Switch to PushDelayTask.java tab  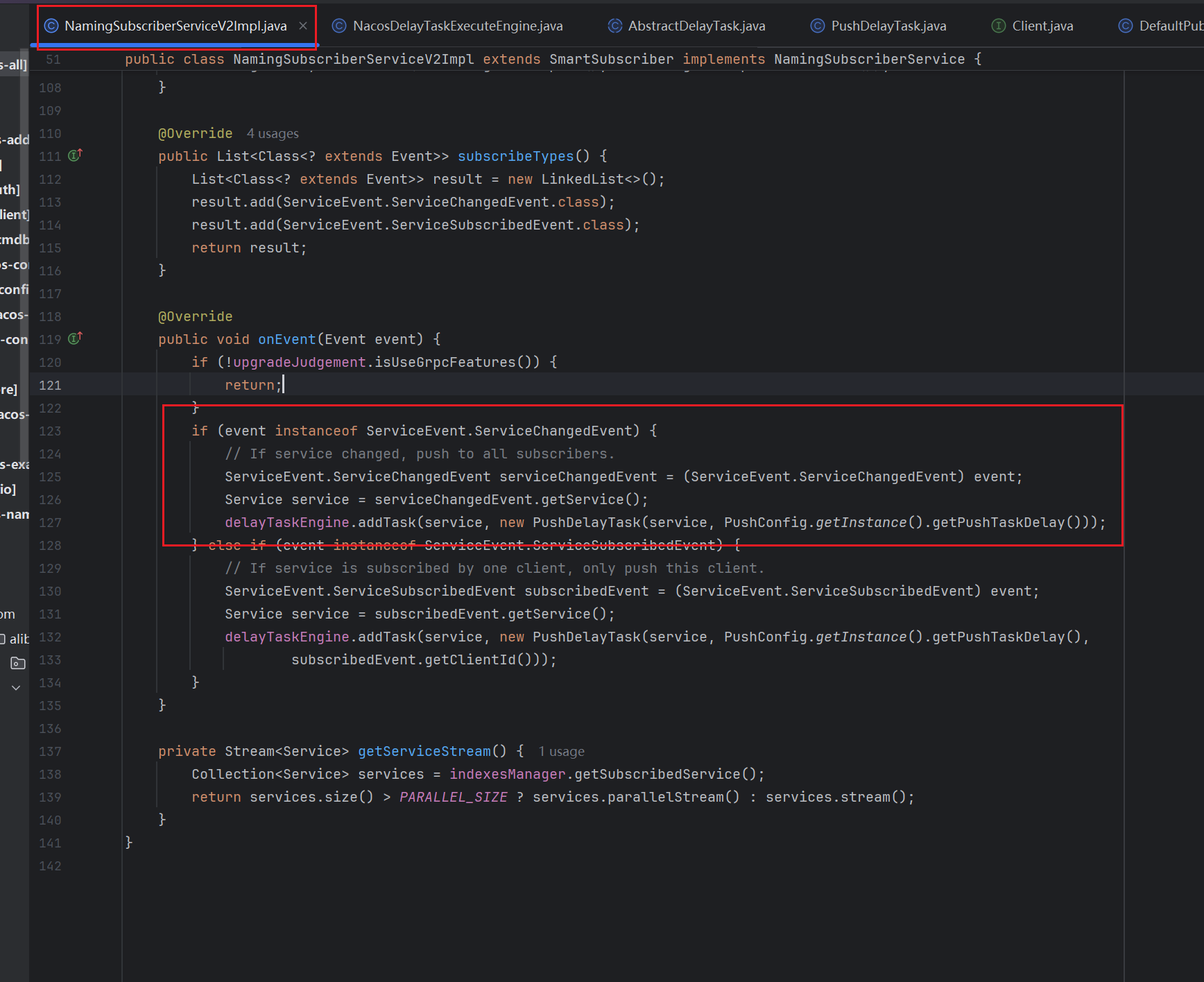tap(888, 26)
